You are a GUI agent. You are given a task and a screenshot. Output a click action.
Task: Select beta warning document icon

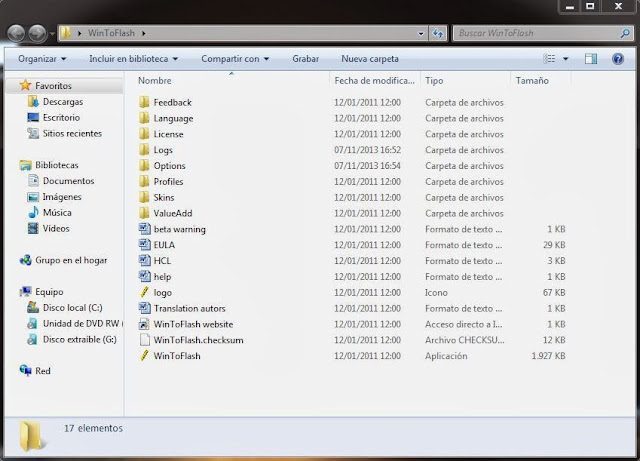(144, 229)
